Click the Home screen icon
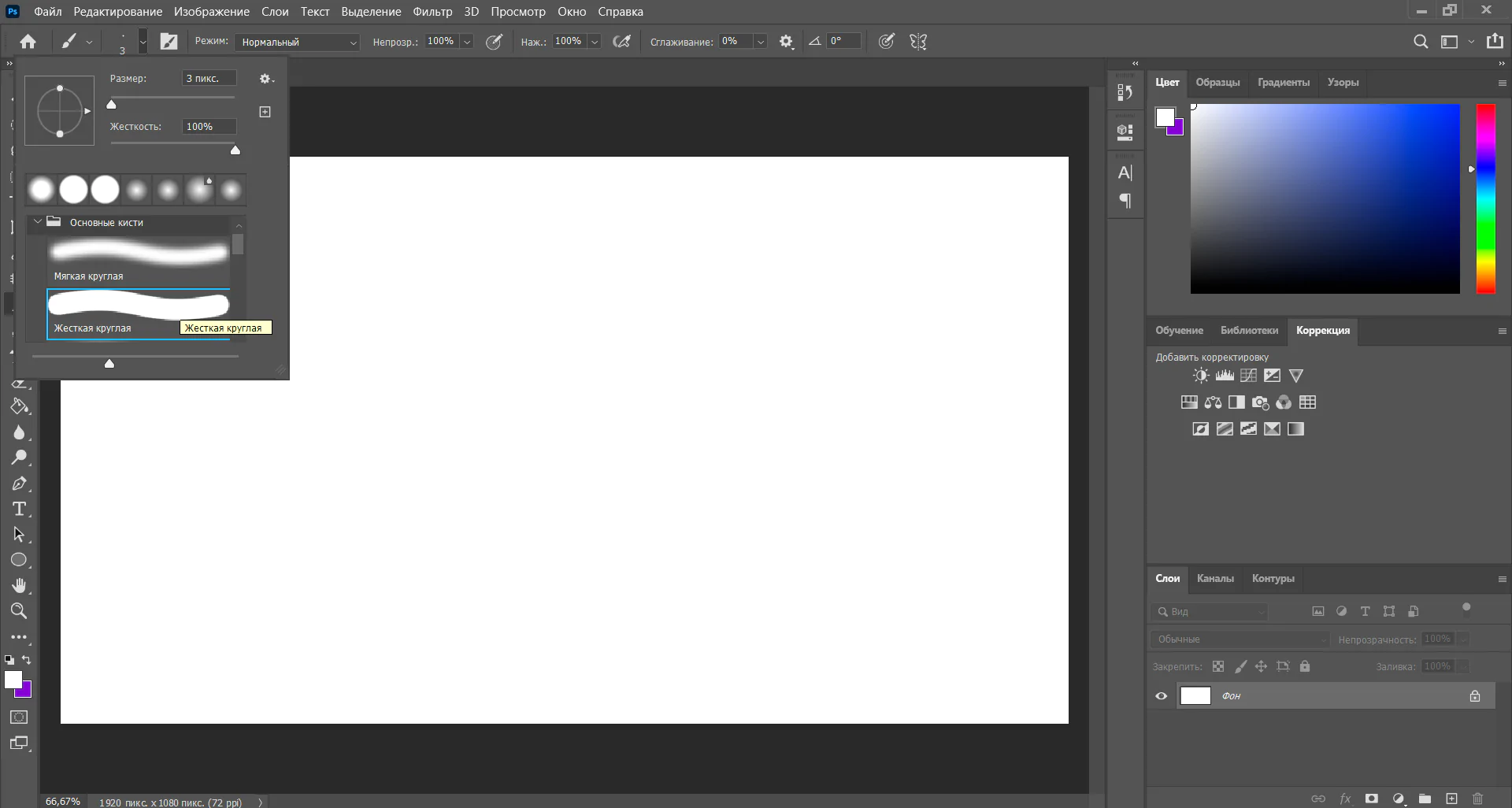Image resolution: width=1512 pixels, height=808 pixels. pyautogui.click(x=28, y=42)
